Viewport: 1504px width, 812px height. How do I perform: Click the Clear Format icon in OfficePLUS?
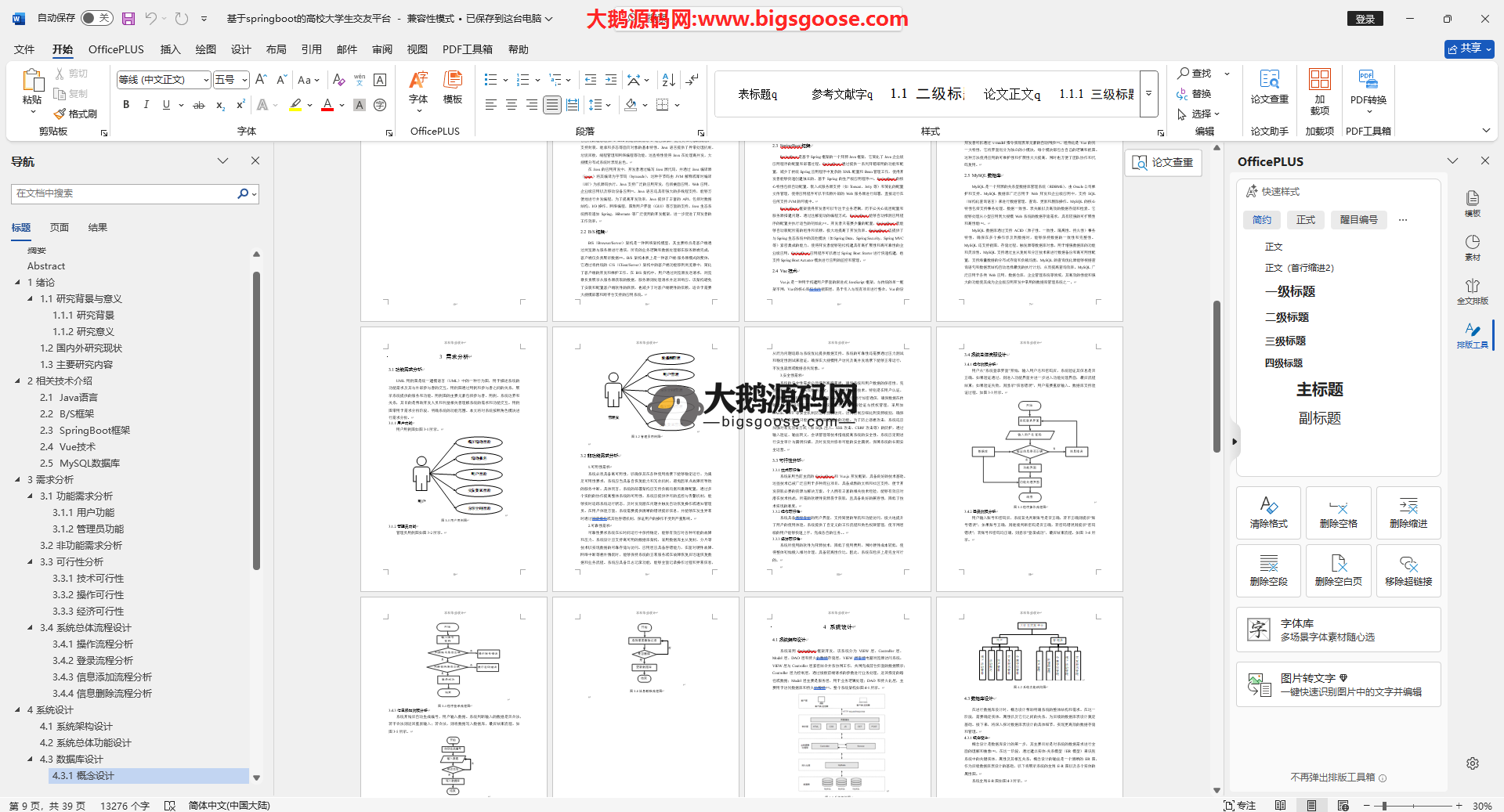[x=1268, y=513]
